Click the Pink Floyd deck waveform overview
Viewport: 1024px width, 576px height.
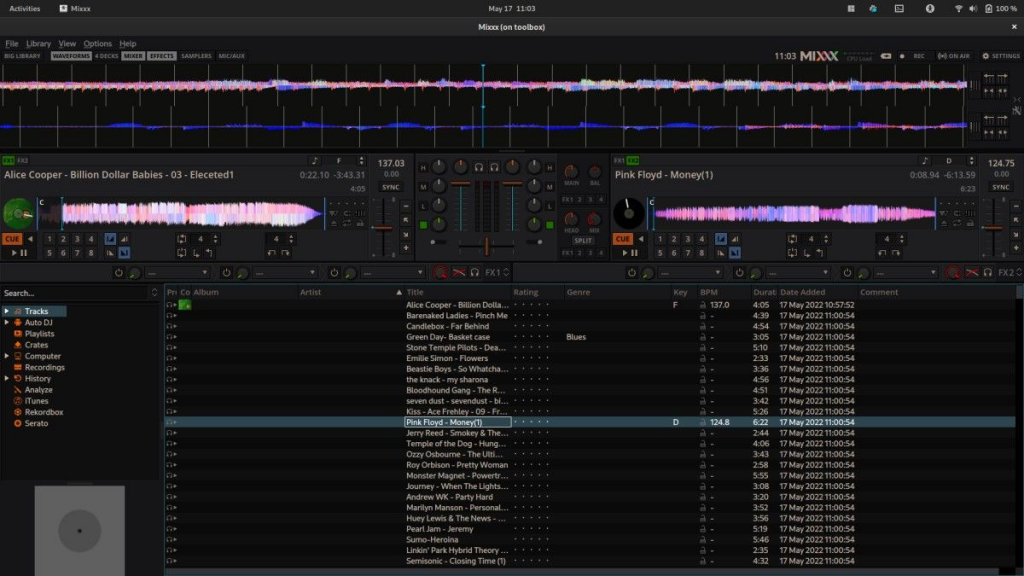(793, 213)
